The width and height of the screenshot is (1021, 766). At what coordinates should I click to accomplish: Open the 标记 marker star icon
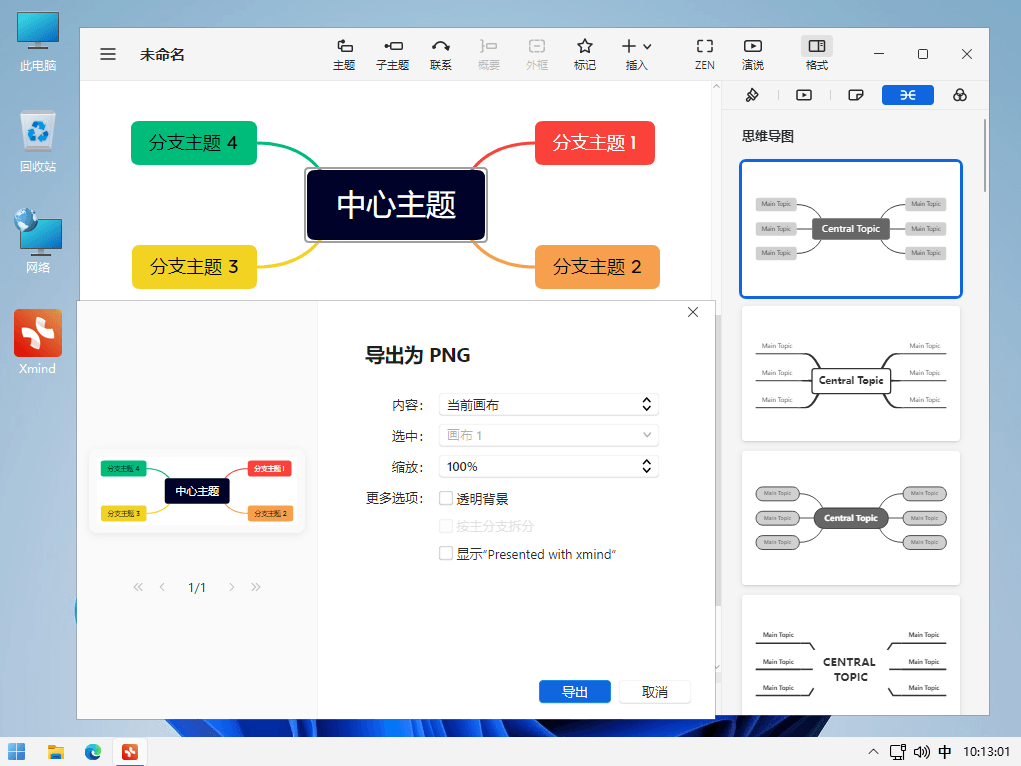(x=585, y=55)
